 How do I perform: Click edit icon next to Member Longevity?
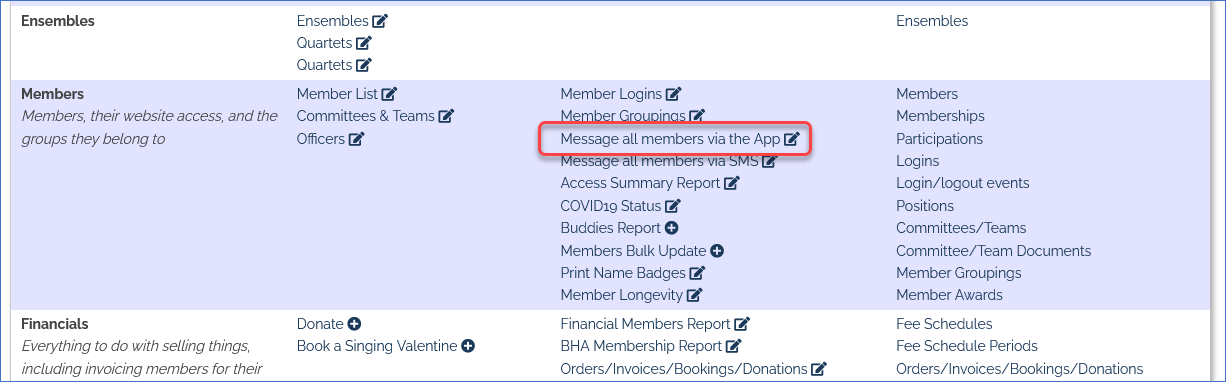pos(695,295)
